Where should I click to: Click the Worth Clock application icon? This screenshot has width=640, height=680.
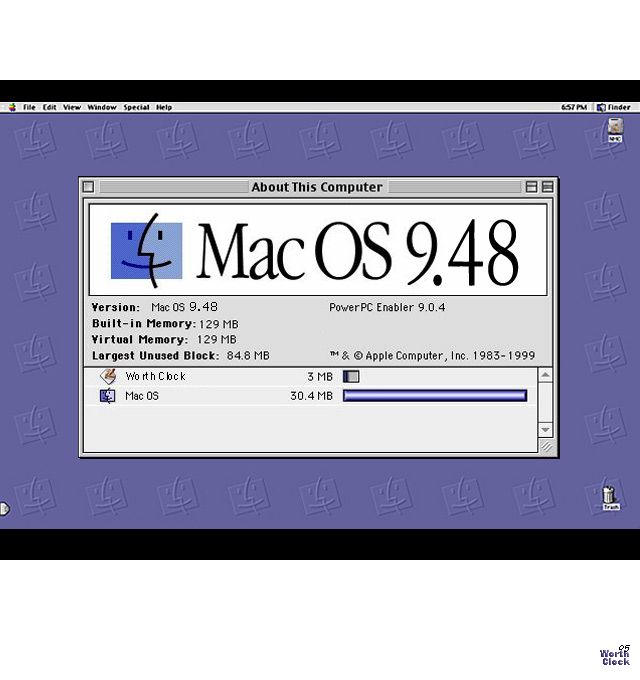click(108, 376)
